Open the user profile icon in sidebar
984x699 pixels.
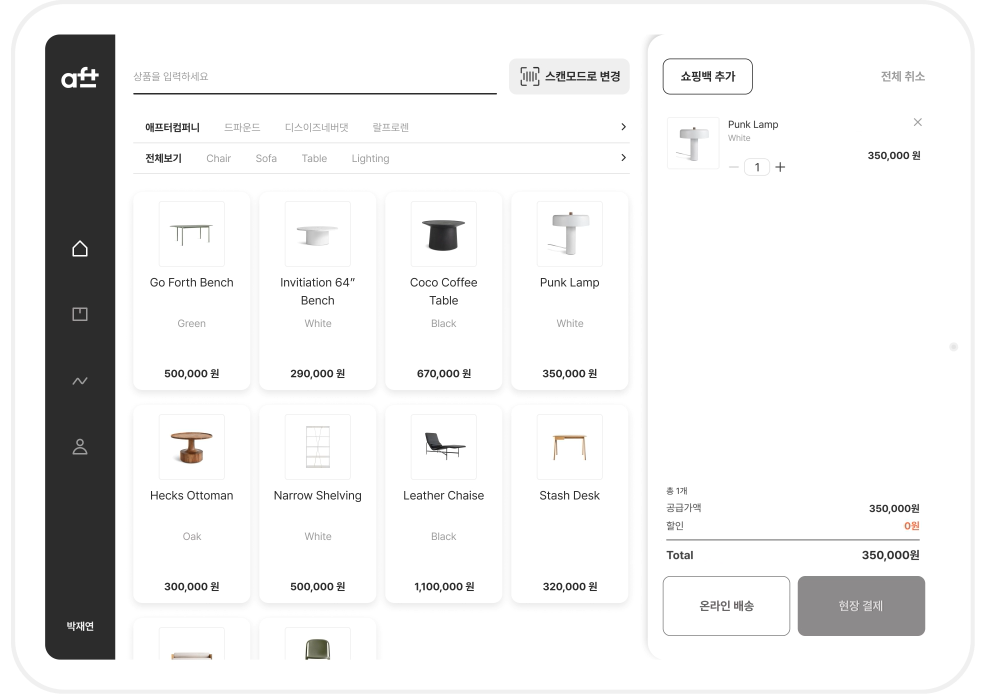click(x=80, y=447)
